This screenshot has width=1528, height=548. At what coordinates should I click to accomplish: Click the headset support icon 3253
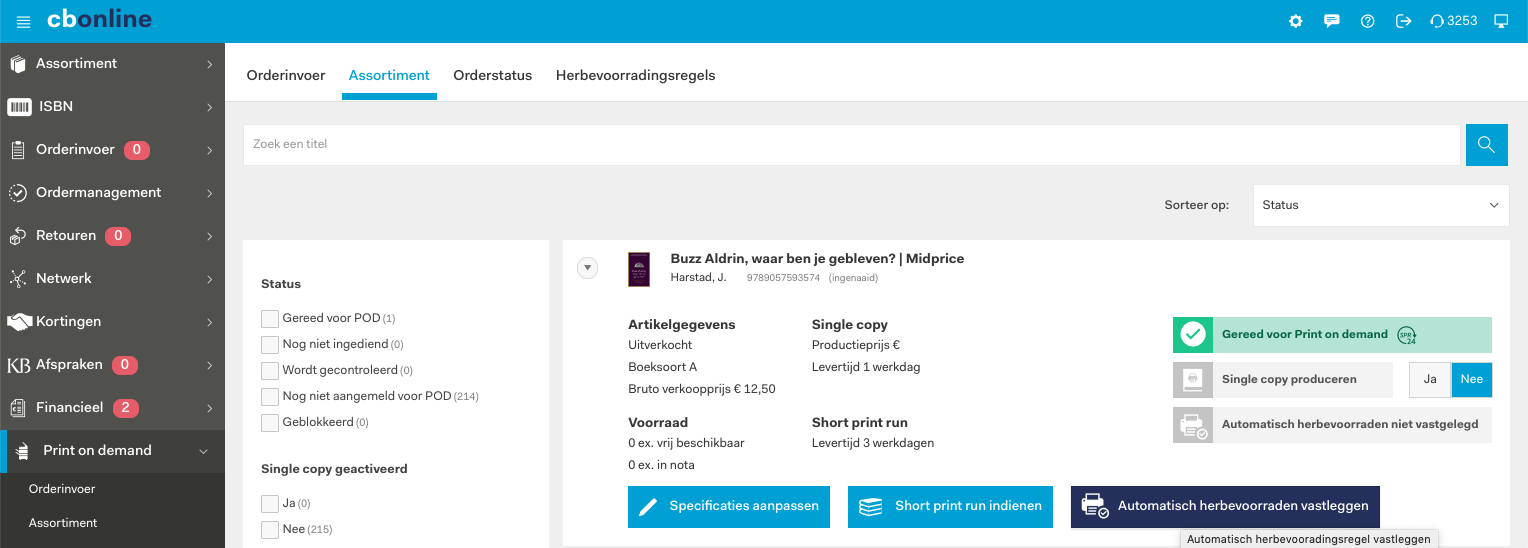tap(1453, 21)
